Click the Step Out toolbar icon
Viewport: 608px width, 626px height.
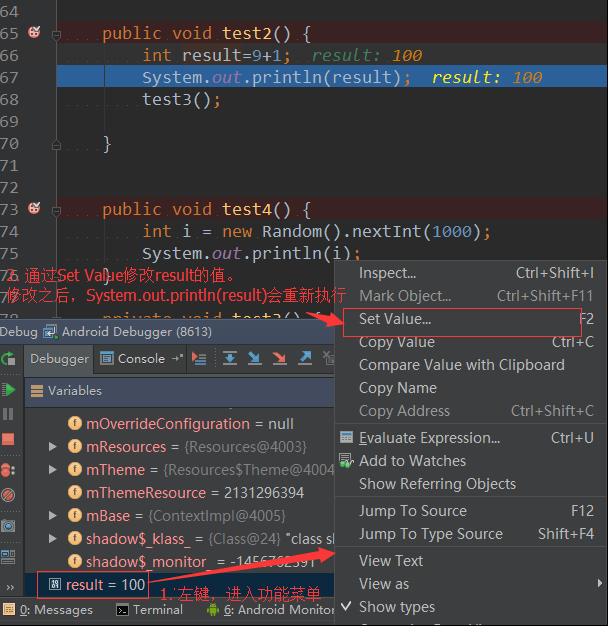point(306,358)
